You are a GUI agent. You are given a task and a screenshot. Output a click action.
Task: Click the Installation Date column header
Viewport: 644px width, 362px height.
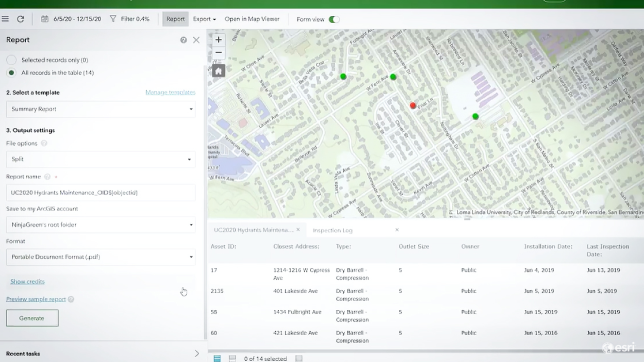click(548, 247)
